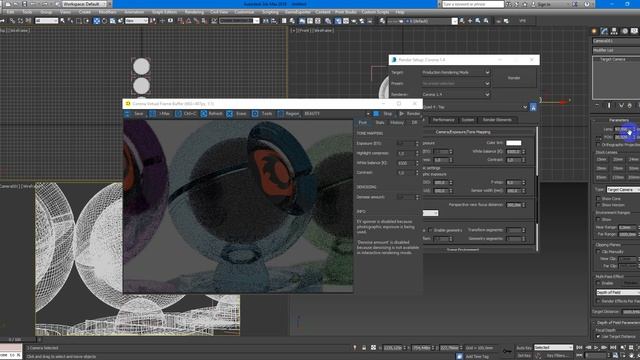The image size is (640, 360).
Task: Open camera Type dropdown Target Camera
Action: coord(623,190)
